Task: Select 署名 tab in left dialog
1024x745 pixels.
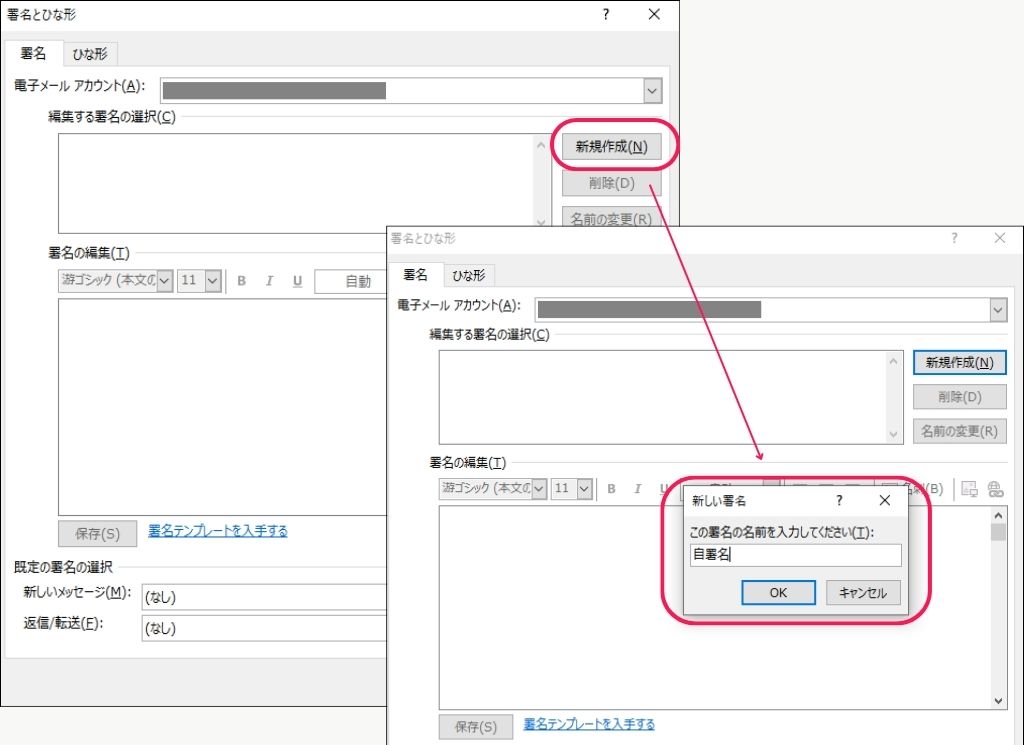Action: tap(33, 54)
